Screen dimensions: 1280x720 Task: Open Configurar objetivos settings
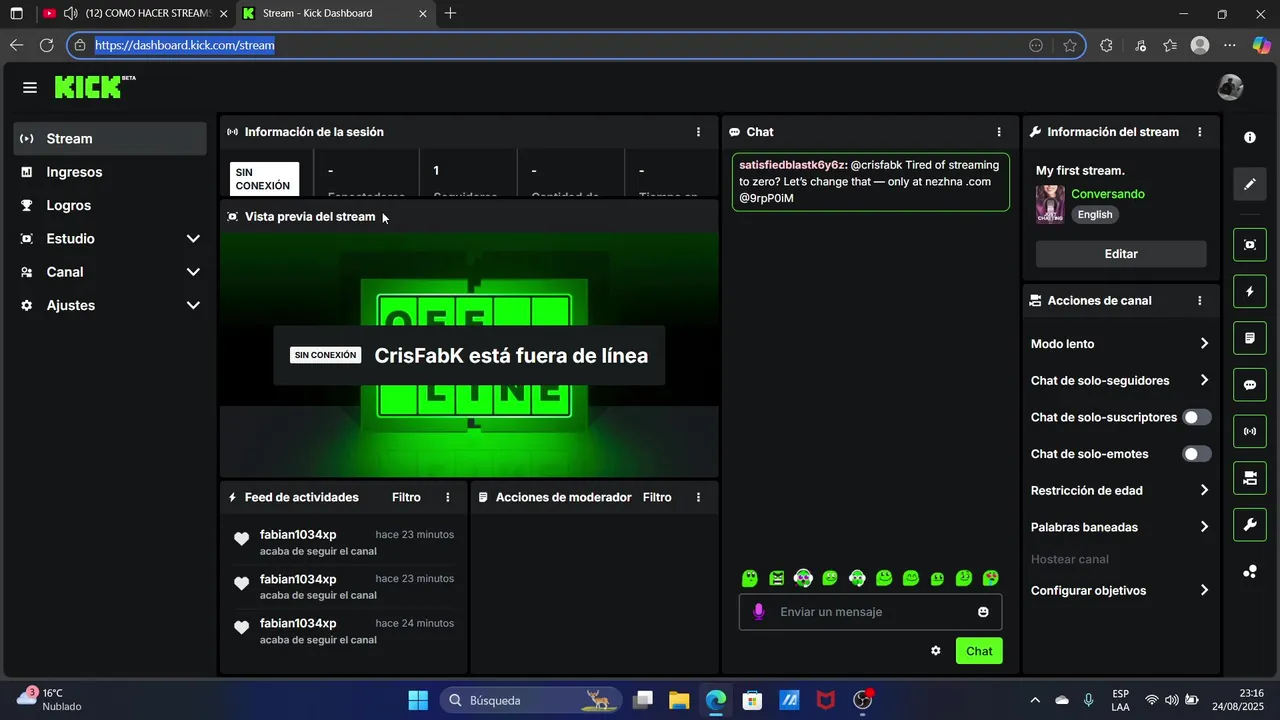pos(1120,591)
